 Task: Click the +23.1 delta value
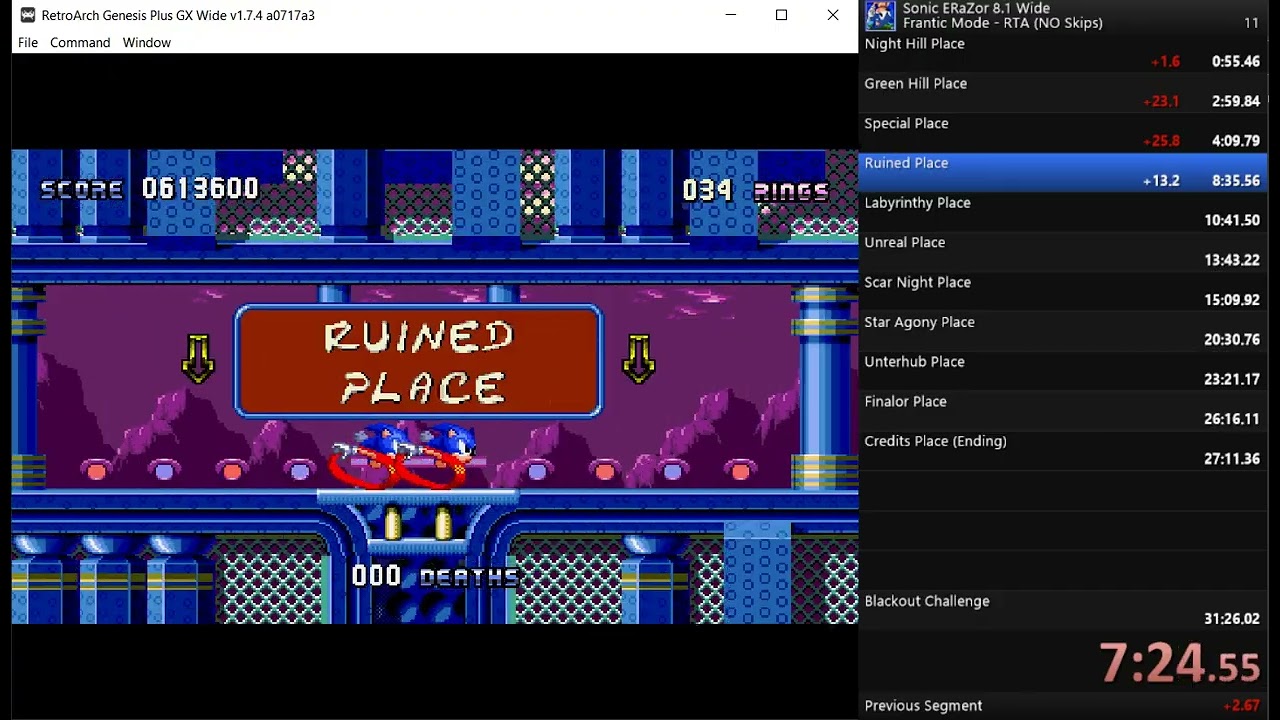click(x=1161, y=101)
